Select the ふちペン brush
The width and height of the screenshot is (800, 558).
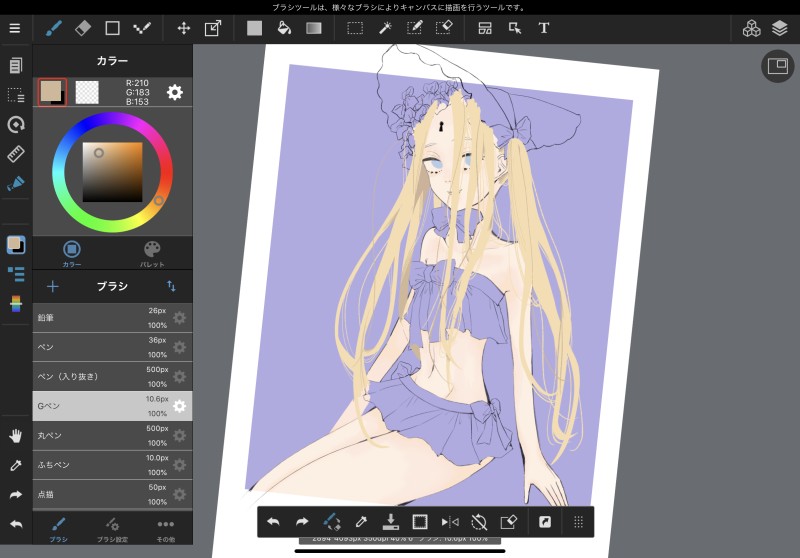coord(112,465)
